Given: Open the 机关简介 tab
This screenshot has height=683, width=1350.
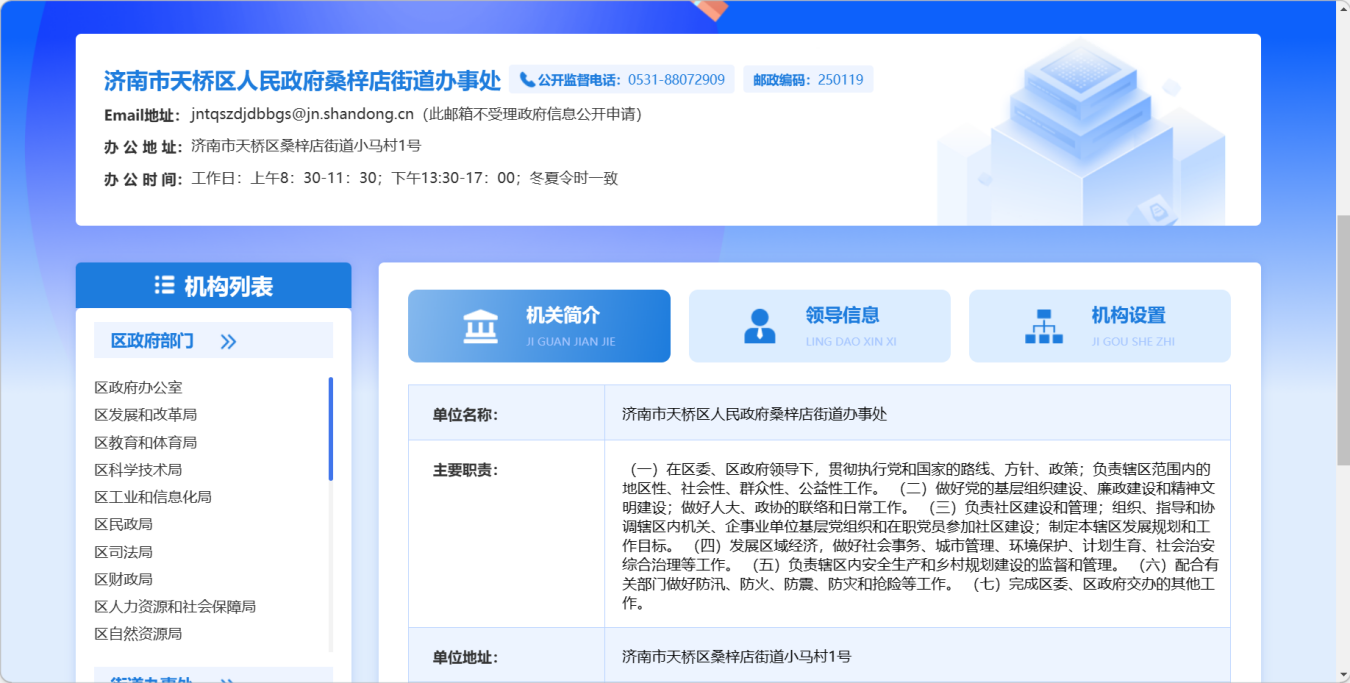Looking at the screenshot, I should pos(539,326).
